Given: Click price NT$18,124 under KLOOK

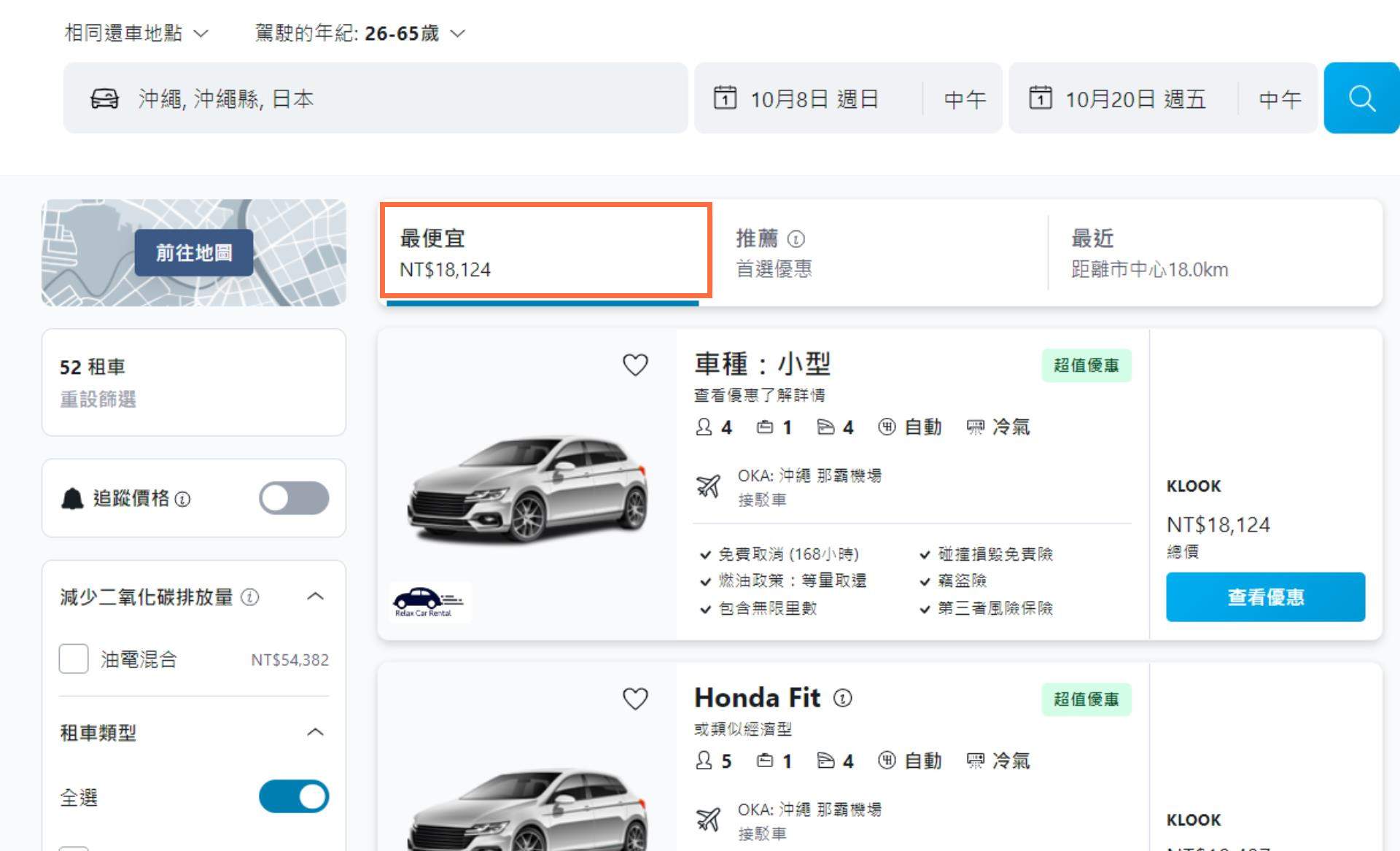Looking at the screenshot, I should tap(1218, 524).
